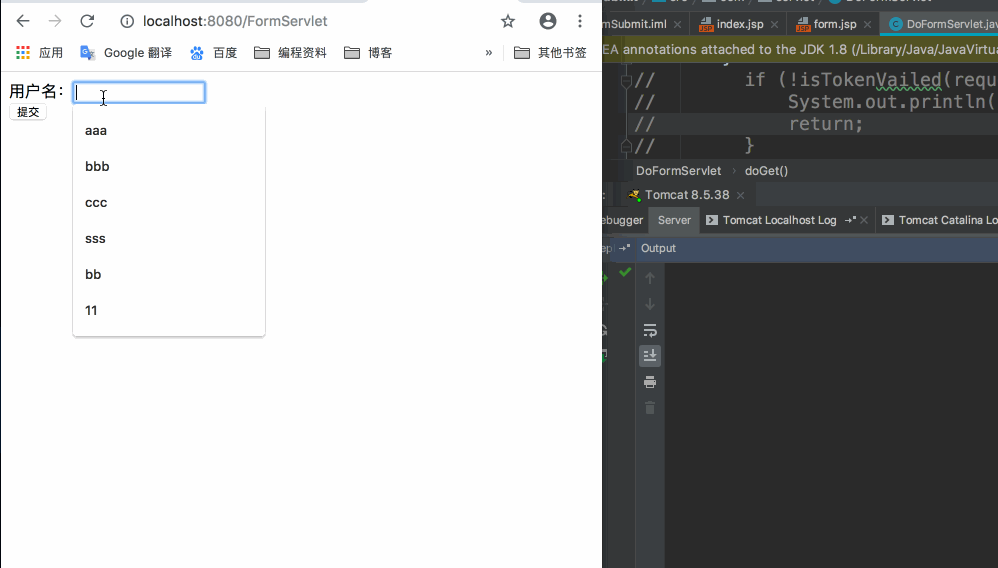
Task: Bookmark this page with the star icon
Action: (507, 22)
